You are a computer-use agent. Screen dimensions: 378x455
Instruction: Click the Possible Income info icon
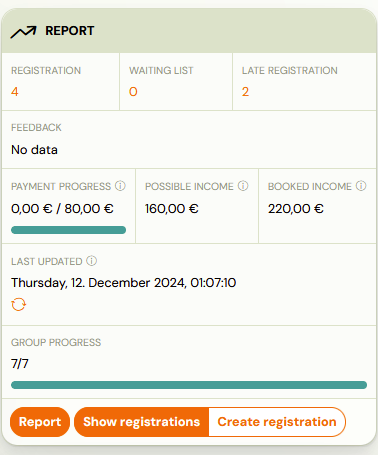tap(243, 186)
